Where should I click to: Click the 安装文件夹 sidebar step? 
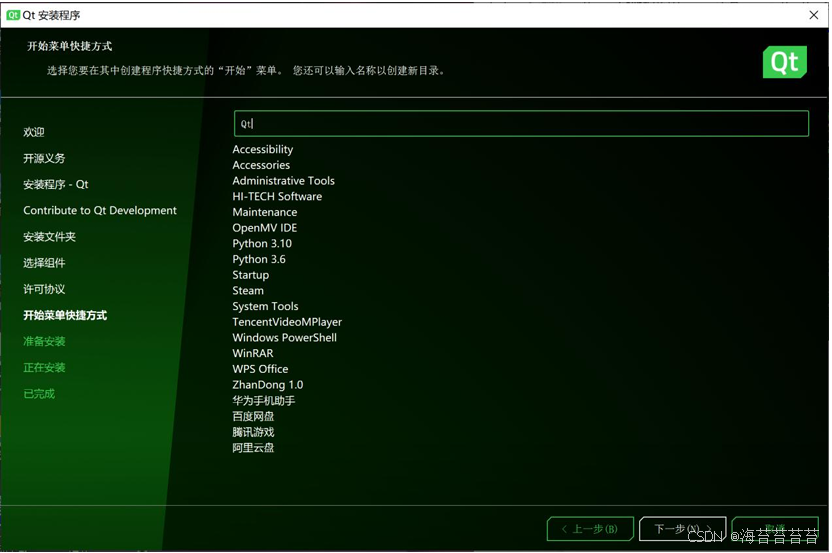point(49,237)
